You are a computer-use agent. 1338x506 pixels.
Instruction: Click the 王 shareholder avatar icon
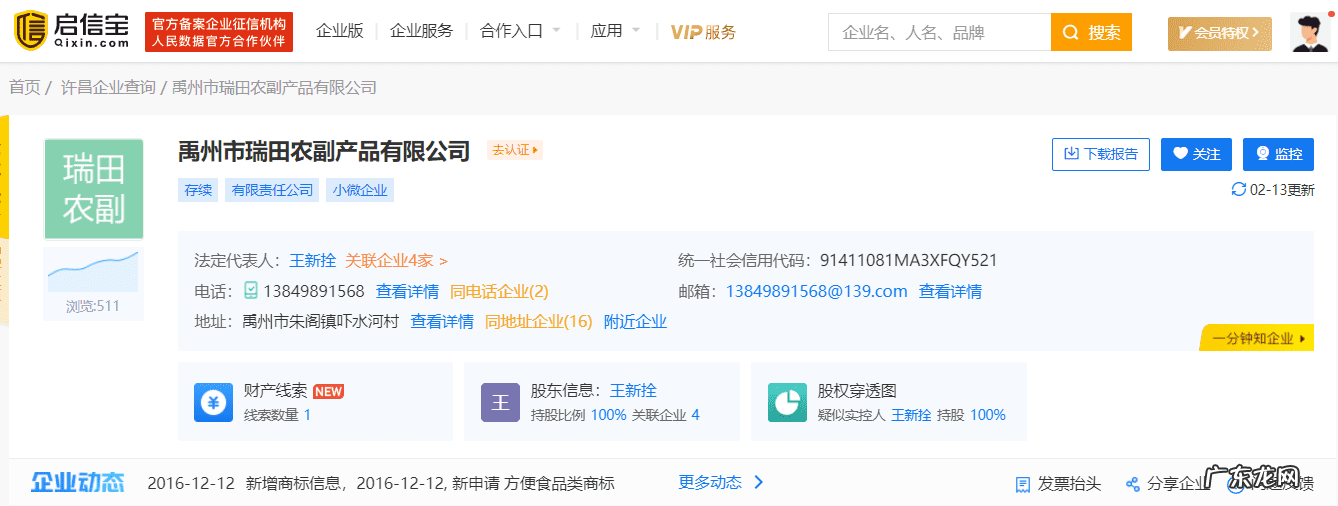click(x=500, y=402)
